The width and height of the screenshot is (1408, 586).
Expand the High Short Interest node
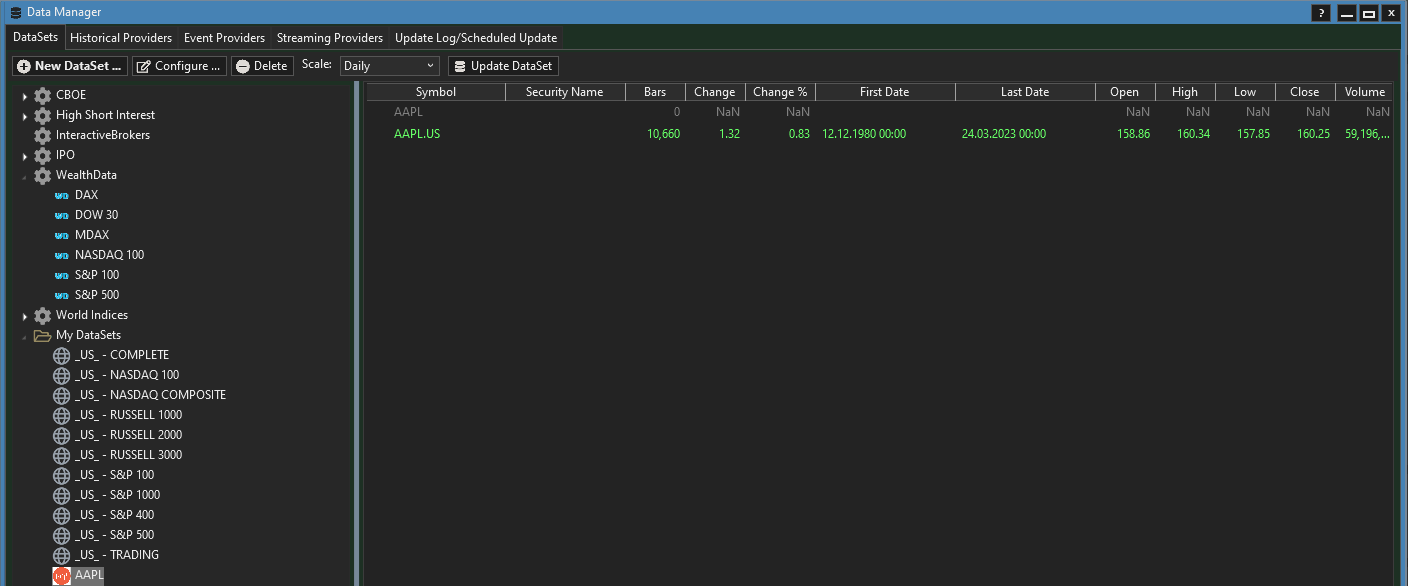coord(25,116)
